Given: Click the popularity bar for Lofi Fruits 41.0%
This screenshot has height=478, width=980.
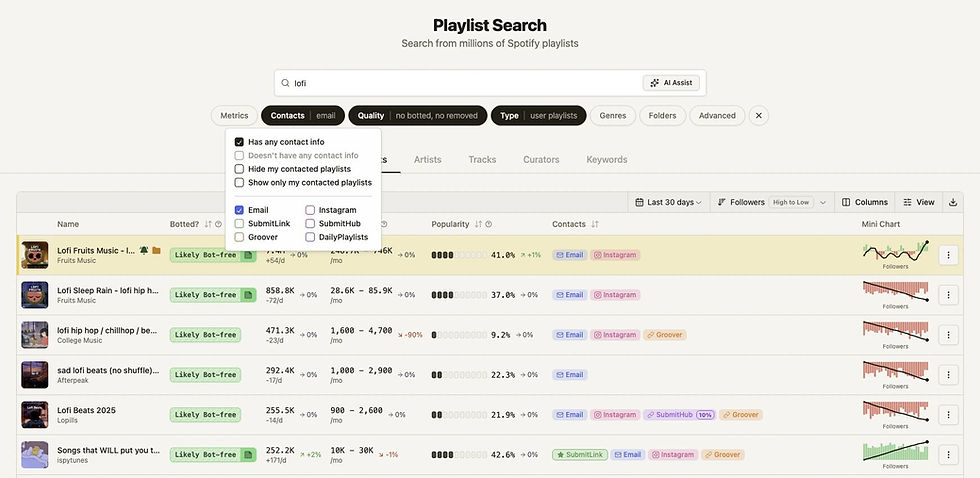Looking at the screenshot, I should (x=459, y=255).
